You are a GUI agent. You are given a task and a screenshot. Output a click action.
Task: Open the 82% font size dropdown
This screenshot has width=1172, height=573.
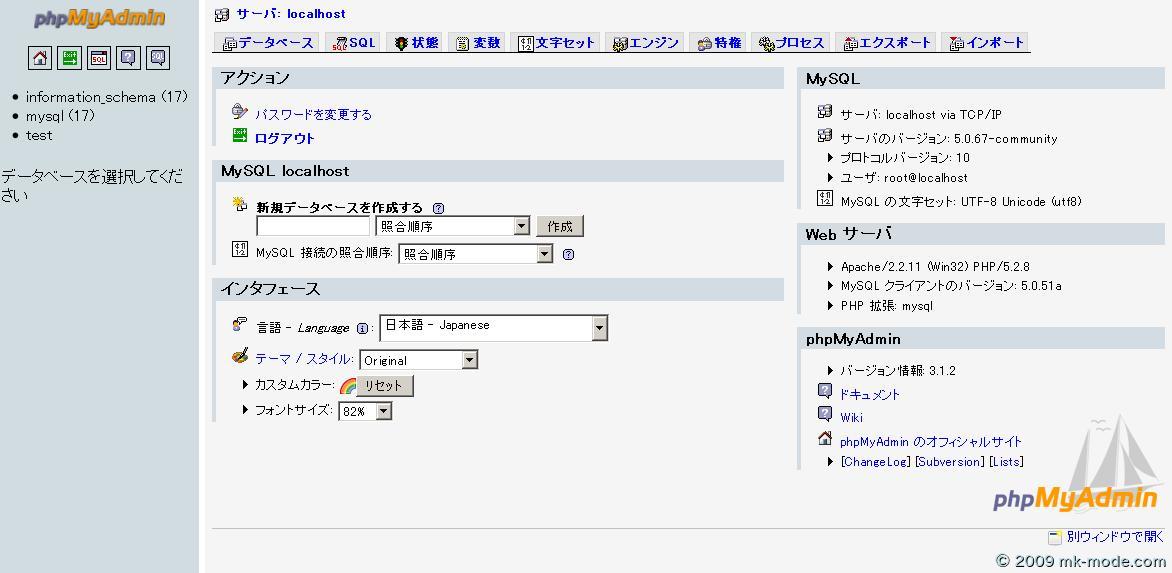pyautogui.click(x=365, y=411)
